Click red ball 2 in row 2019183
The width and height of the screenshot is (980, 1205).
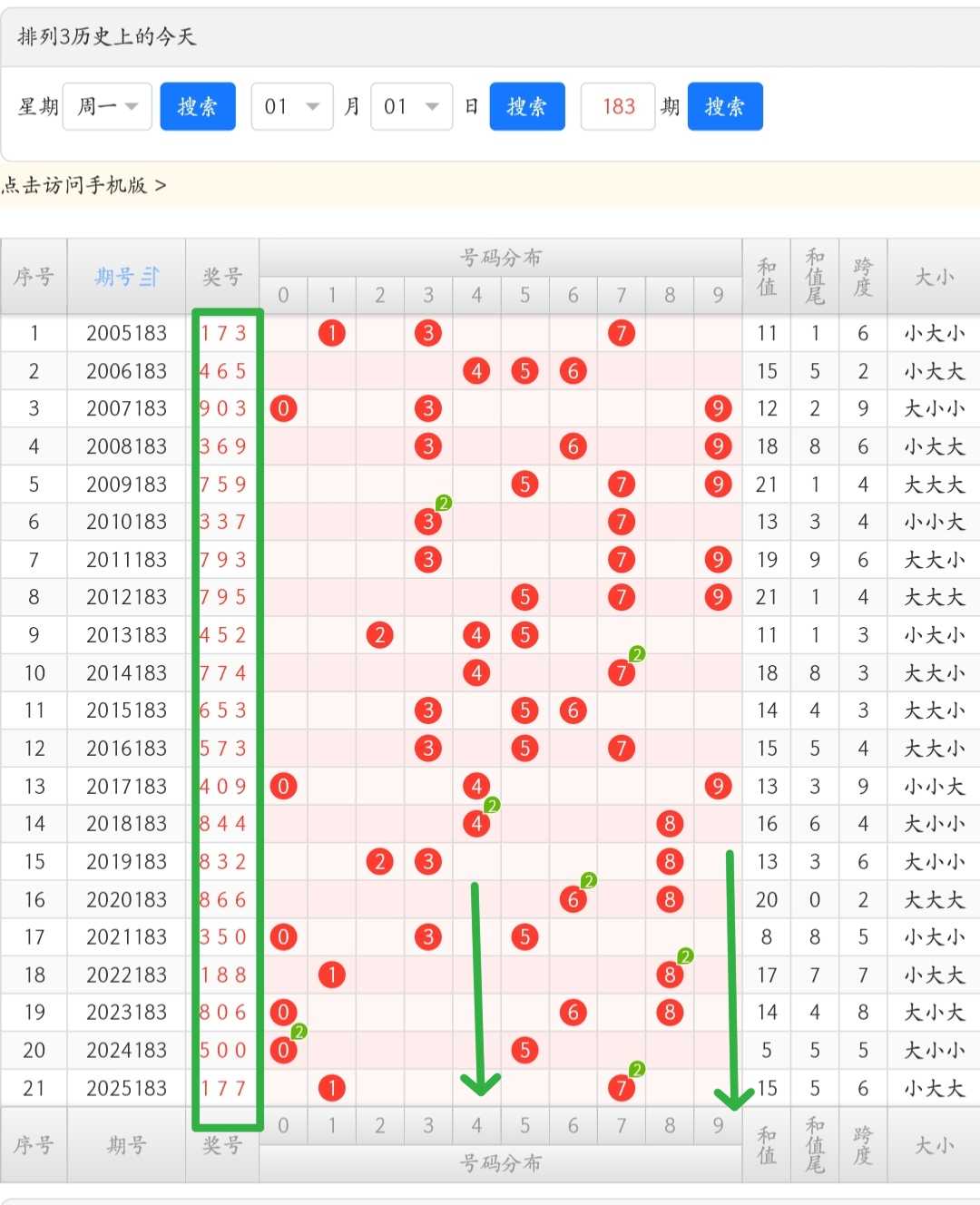coord(380,861)
